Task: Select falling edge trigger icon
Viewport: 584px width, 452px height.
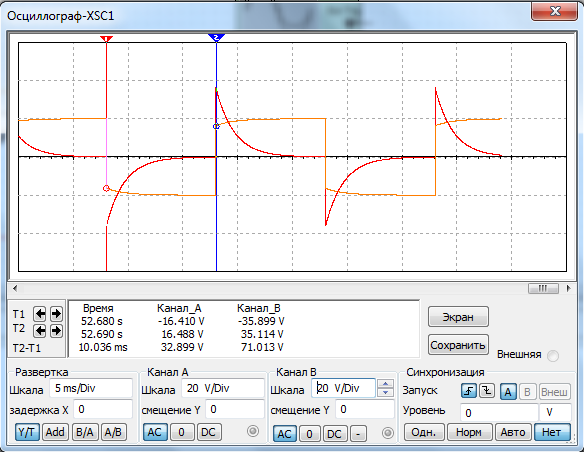Action: coord(486,391)
